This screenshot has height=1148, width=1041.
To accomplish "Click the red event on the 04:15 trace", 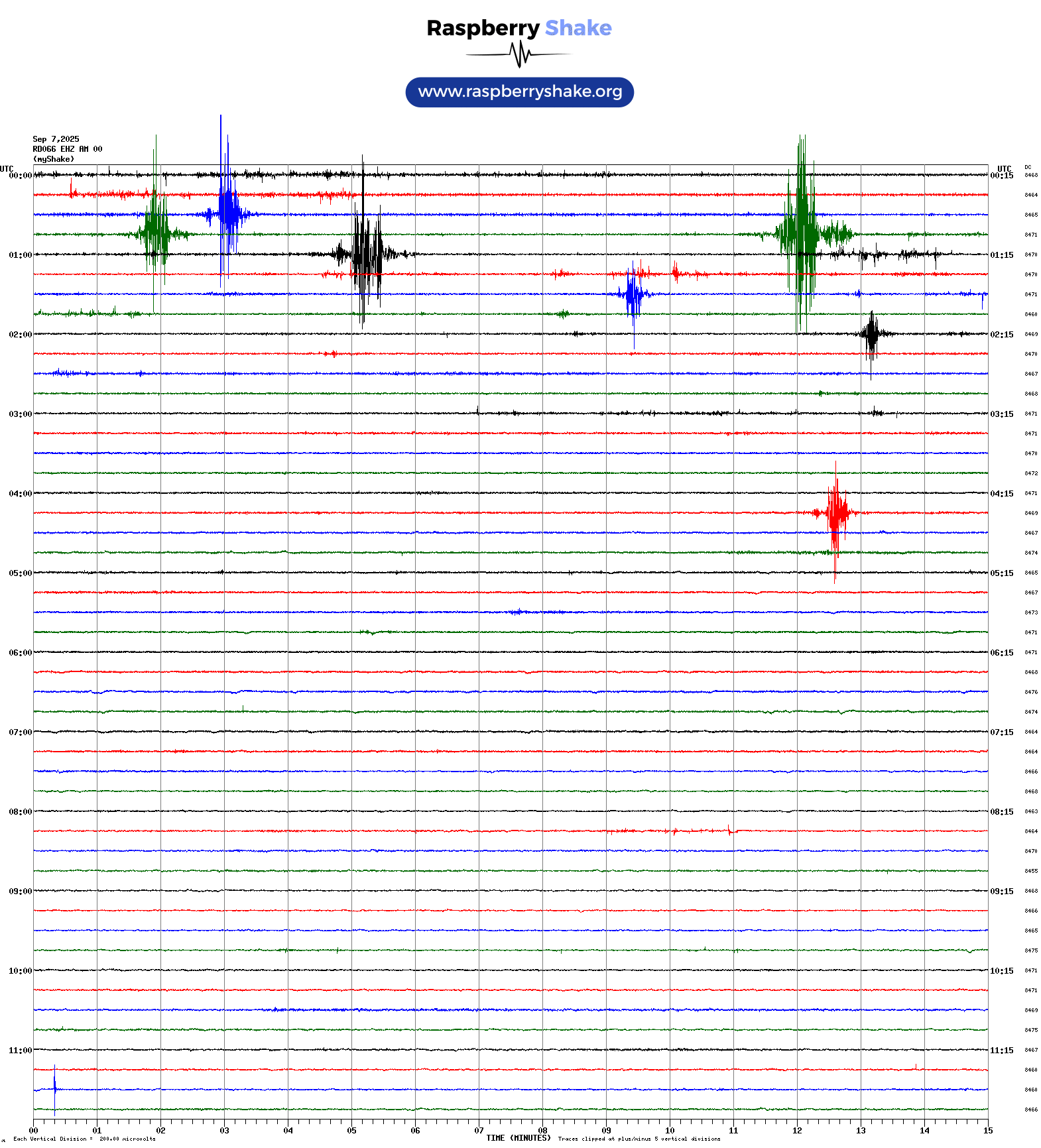I will coord(836,512).
